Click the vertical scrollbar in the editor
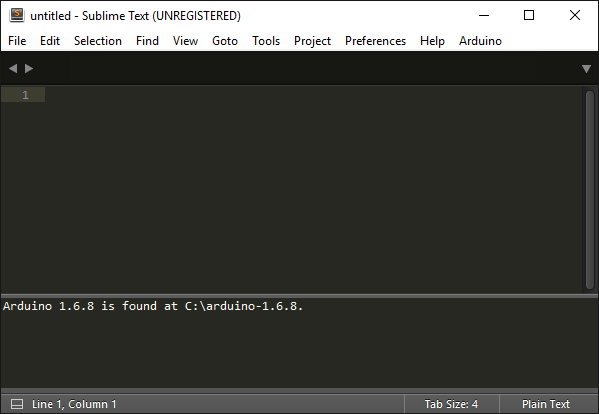The image size is (599, 414). (x=590, y=190)
